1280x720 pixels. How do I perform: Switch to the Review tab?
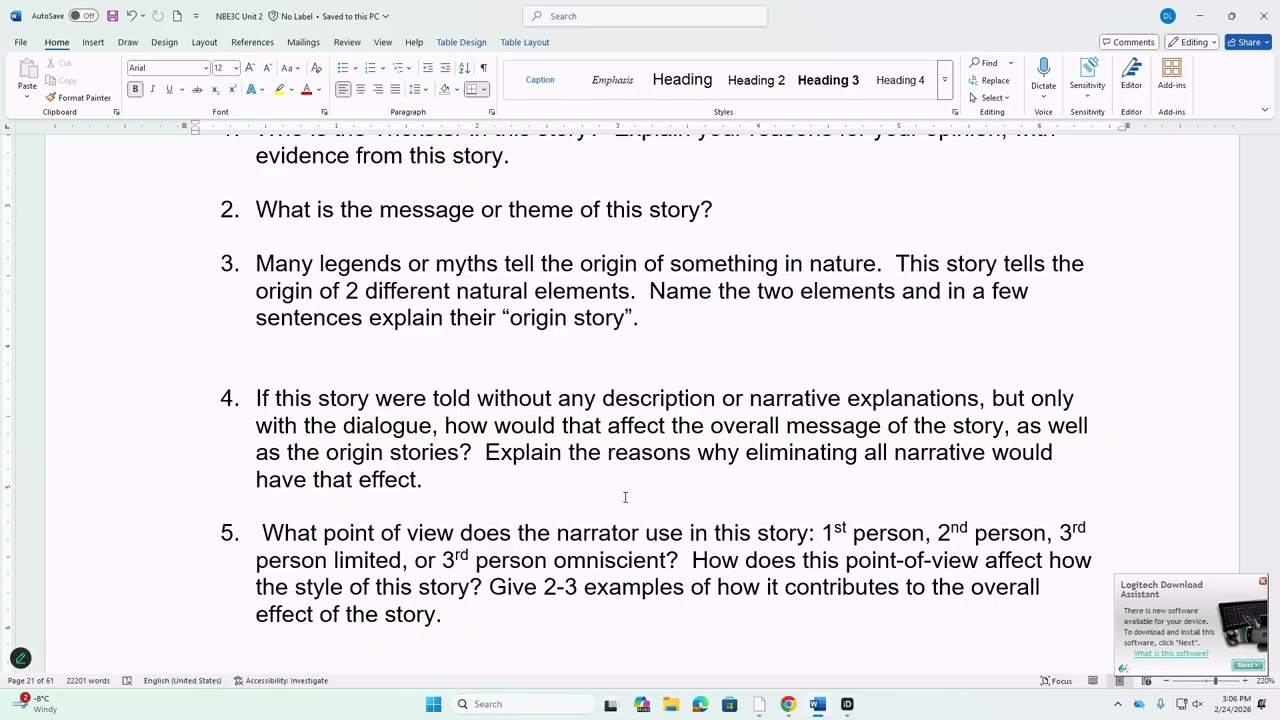tap(347, 42)
